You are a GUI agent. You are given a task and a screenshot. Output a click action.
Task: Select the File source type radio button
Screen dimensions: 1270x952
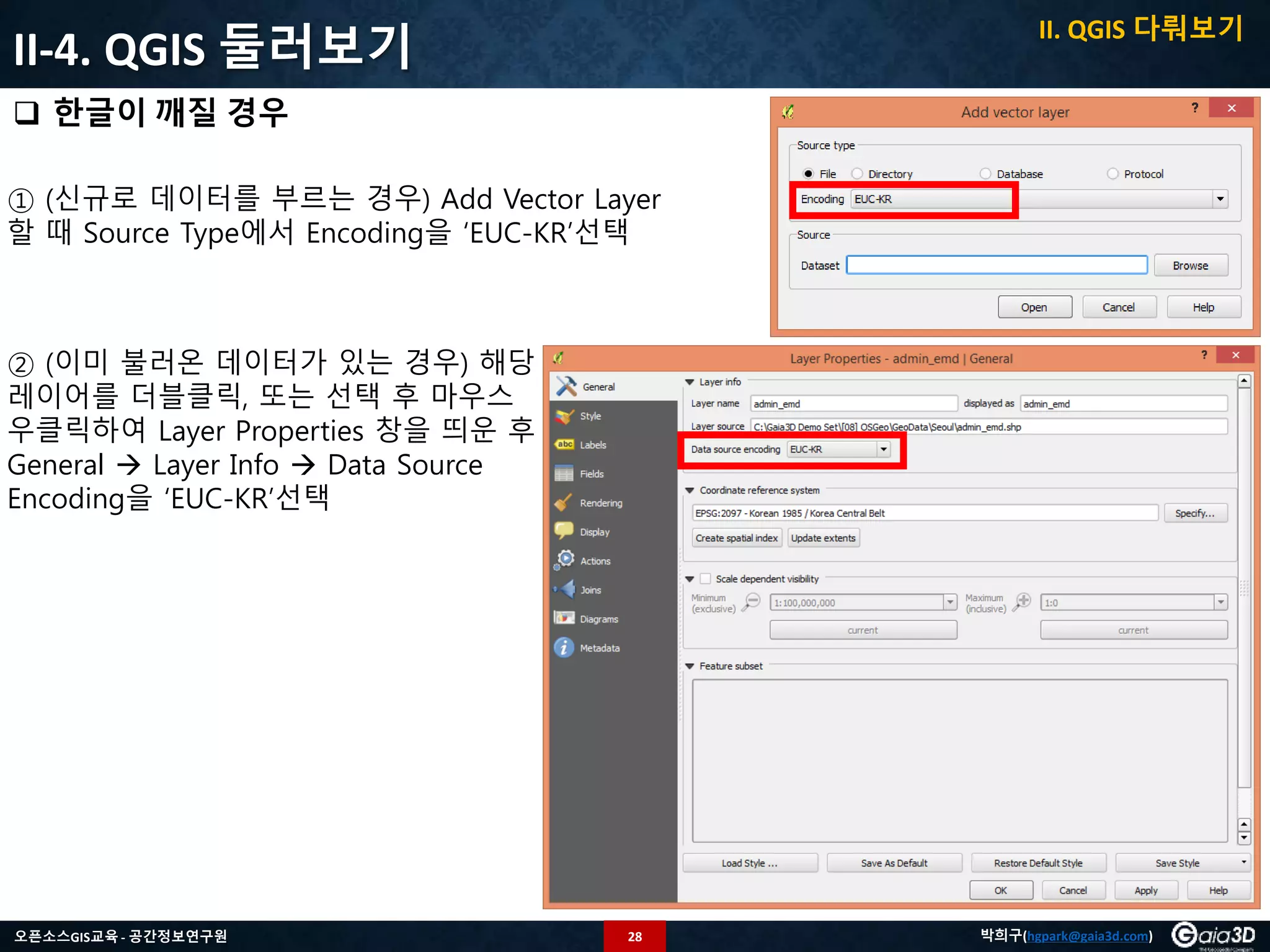pyautogui.click(x=808, y=174)
